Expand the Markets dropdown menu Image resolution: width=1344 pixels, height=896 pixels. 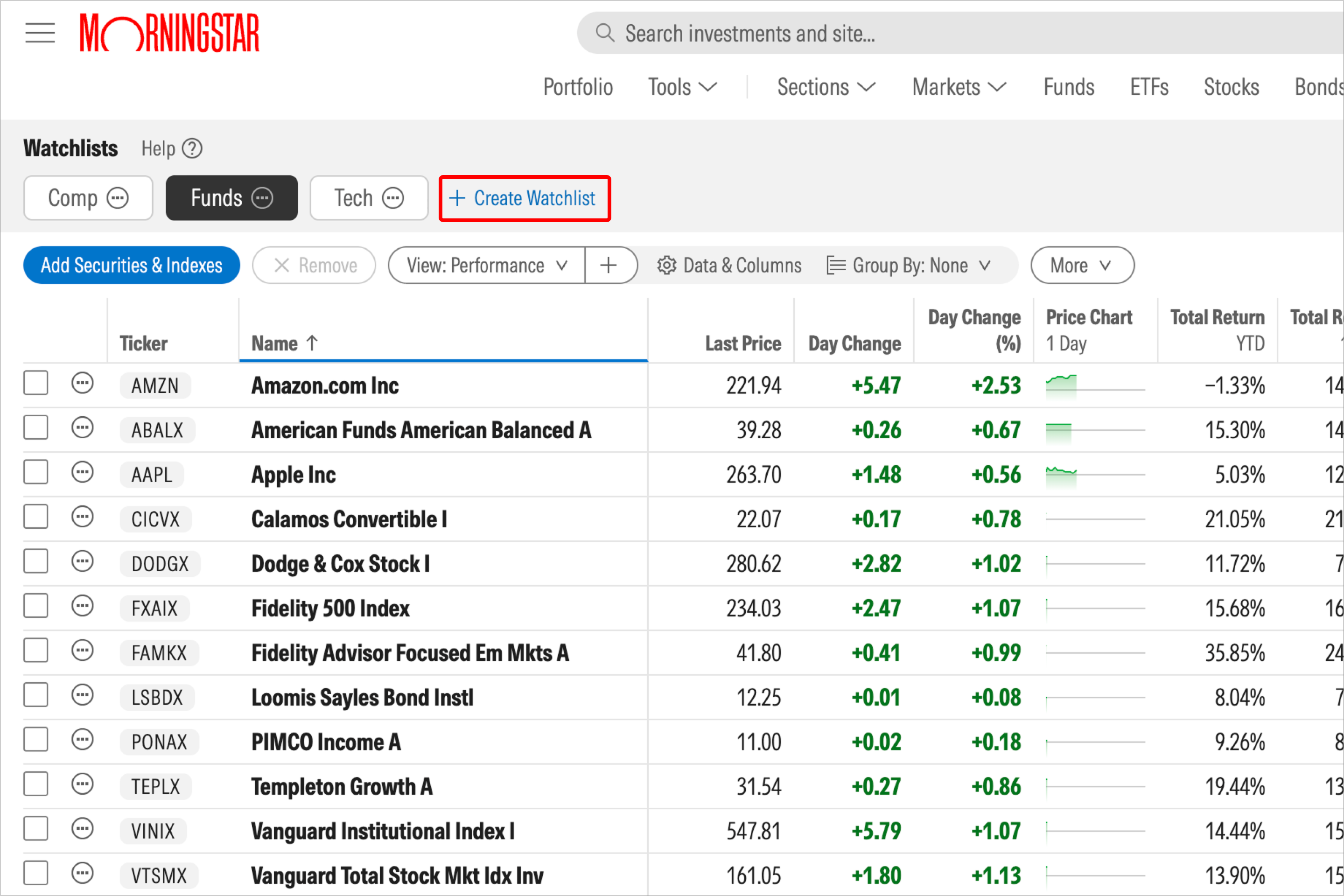(959, 87)
